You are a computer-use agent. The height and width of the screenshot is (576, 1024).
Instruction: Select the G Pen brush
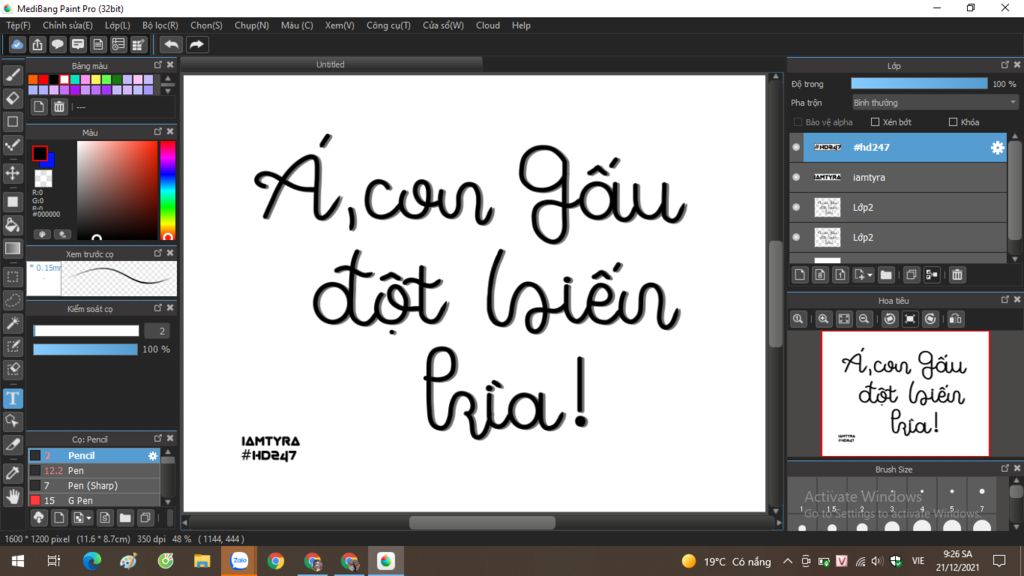pyautogui.click(x=93, y=501)
